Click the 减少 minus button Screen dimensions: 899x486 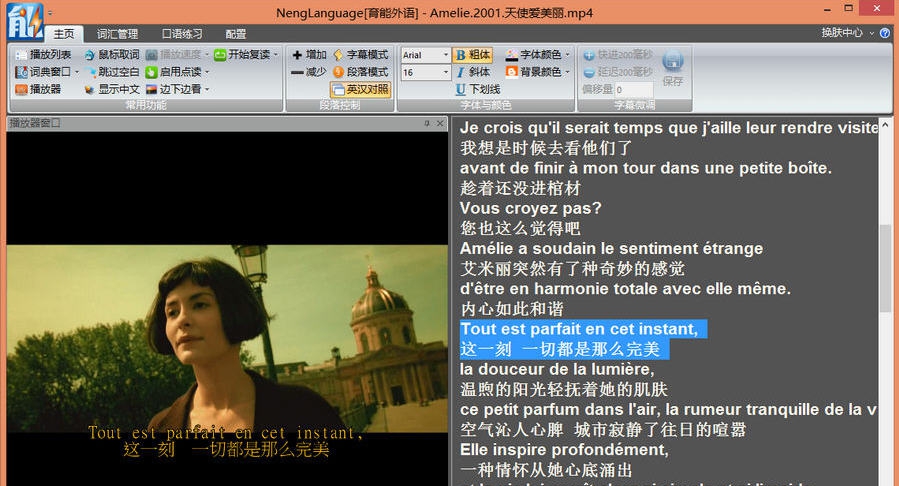tap(309, 72)
